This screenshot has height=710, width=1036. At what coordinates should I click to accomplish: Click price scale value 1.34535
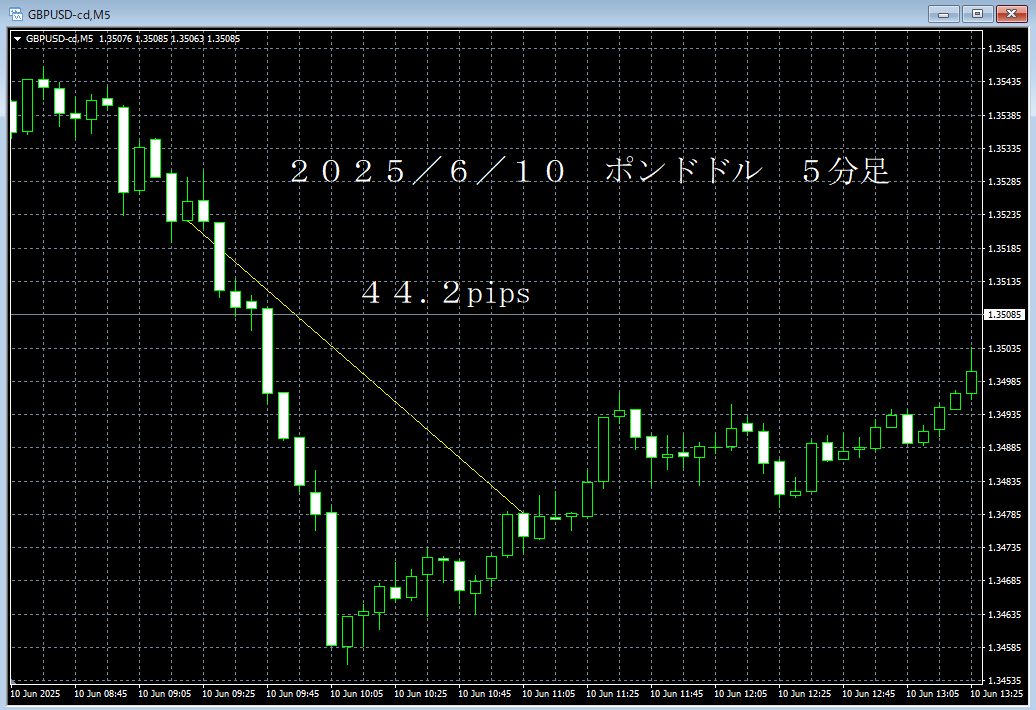point(1004,681)
